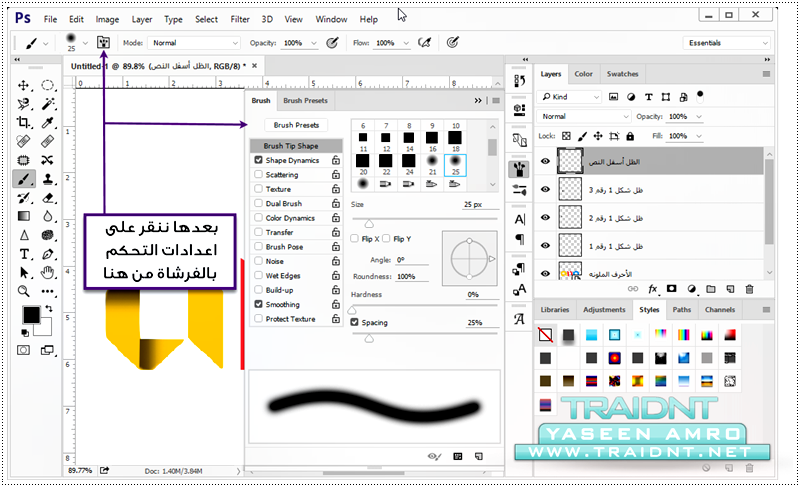Open layer Opacity dropdown
This screenshot has width=800, height=487.
coord(699,116)
